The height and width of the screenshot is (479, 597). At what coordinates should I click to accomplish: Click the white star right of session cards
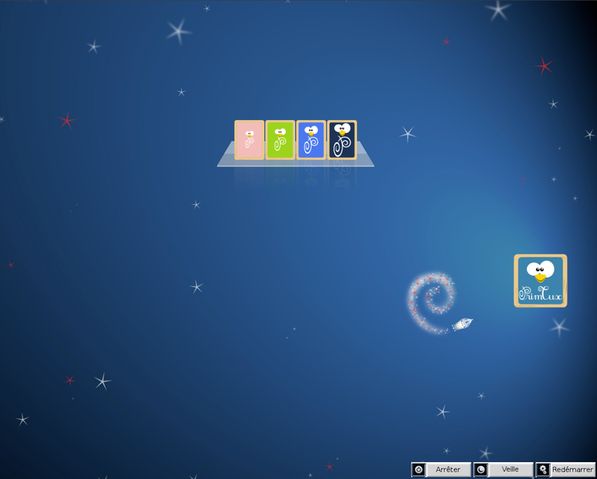tap(407, 134)
